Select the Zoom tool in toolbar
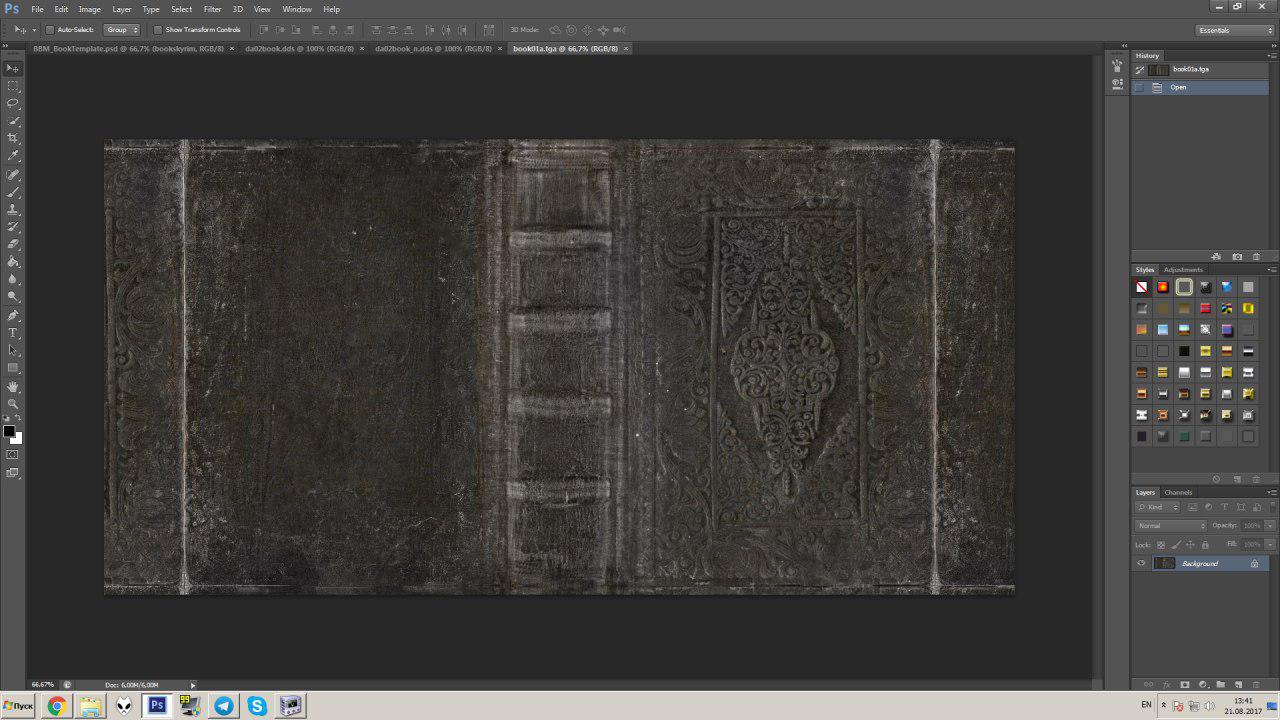 [x=13, y=403]
